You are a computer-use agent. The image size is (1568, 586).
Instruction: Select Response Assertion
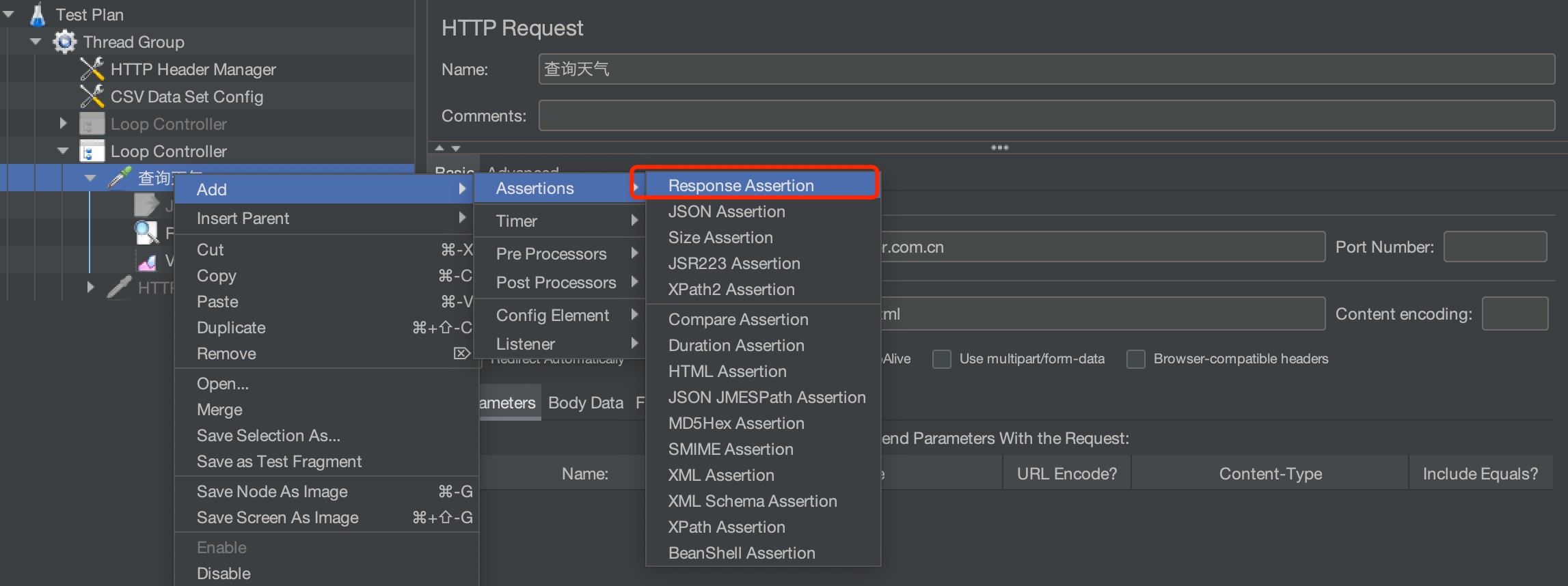763,185
